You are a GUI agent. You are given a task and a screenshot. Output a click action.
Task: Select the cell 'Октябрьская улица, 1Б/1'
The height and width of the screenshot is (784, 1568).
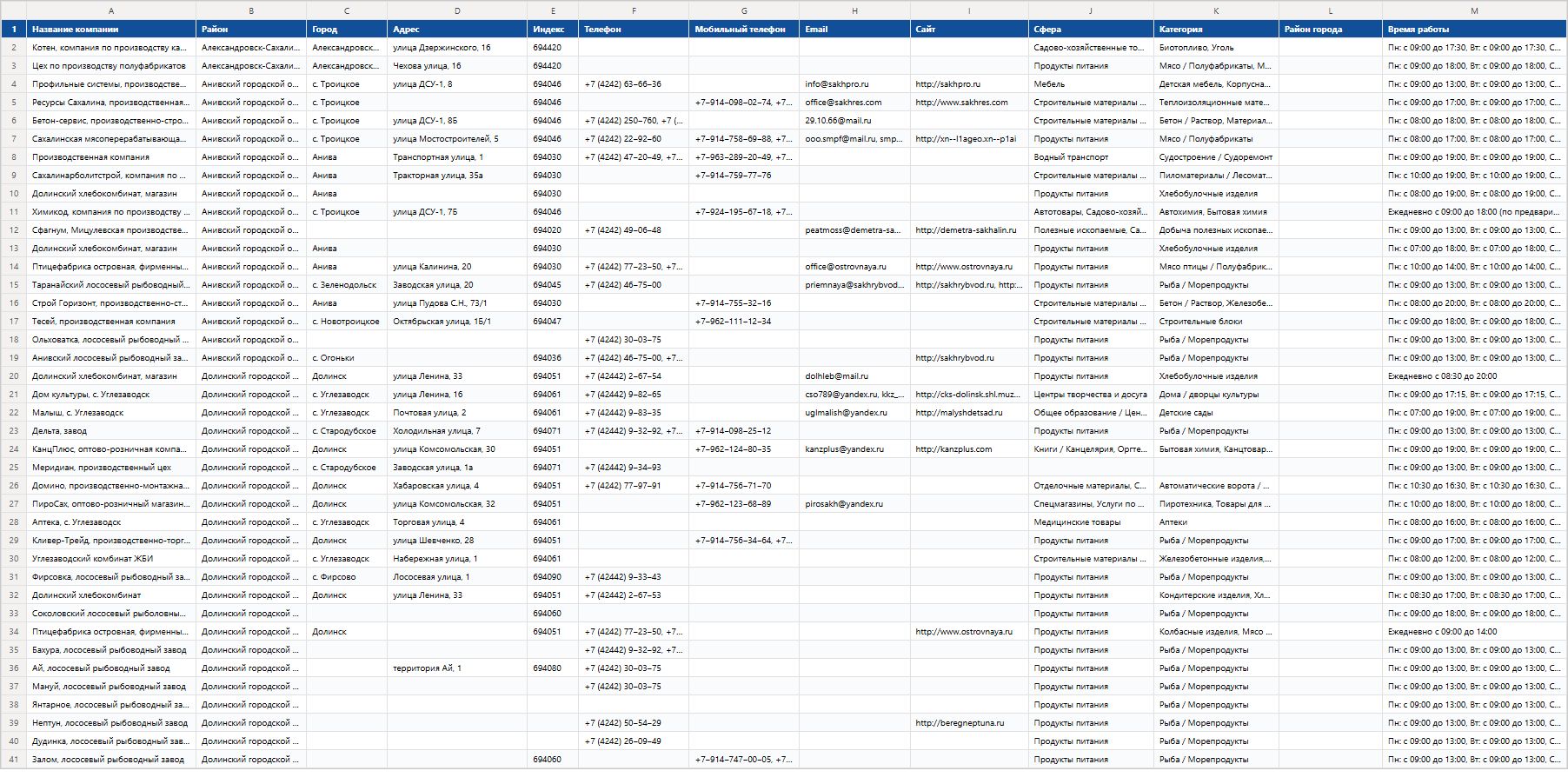(457, 322)
